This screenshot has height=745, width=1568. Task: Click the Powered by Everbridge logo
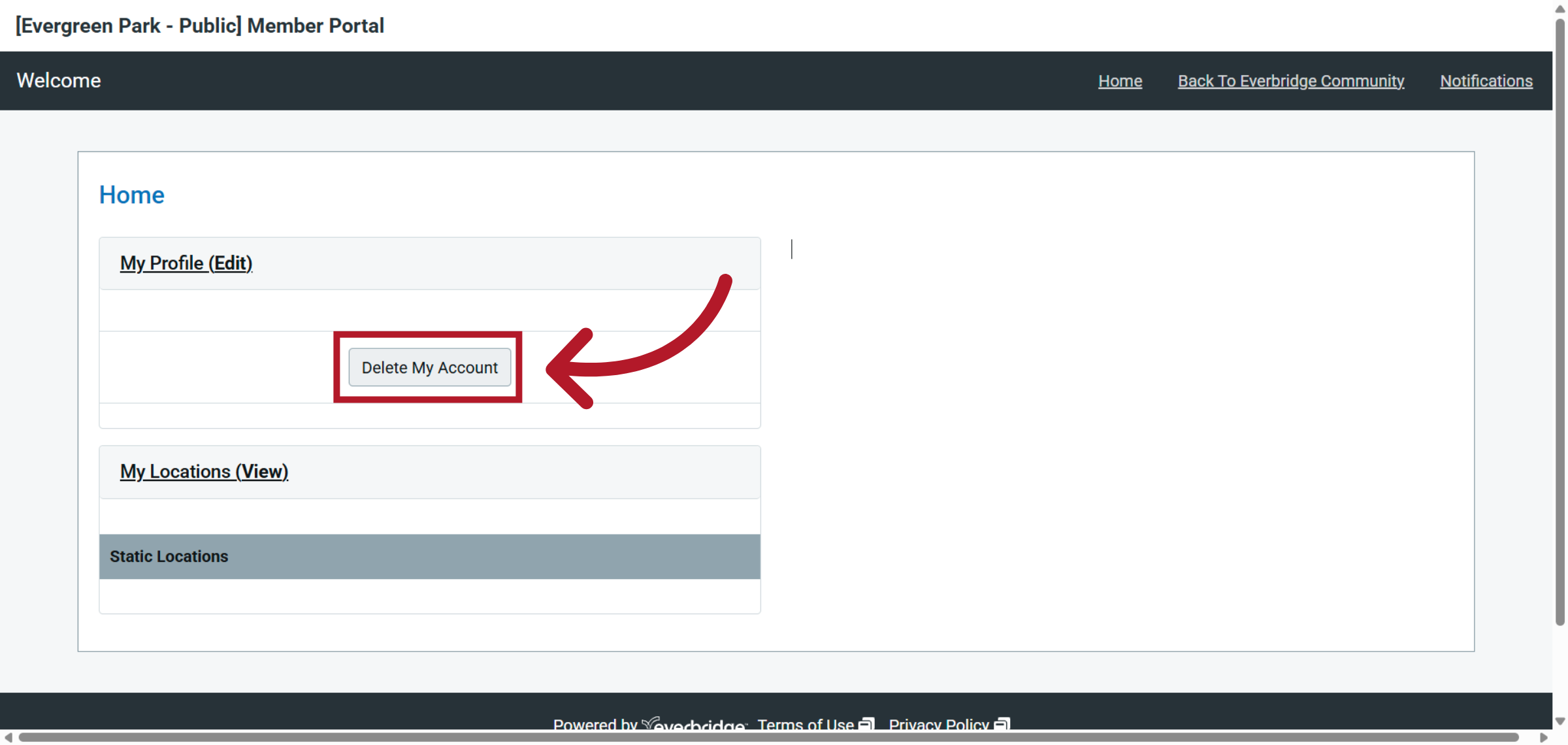pos(694,723)
